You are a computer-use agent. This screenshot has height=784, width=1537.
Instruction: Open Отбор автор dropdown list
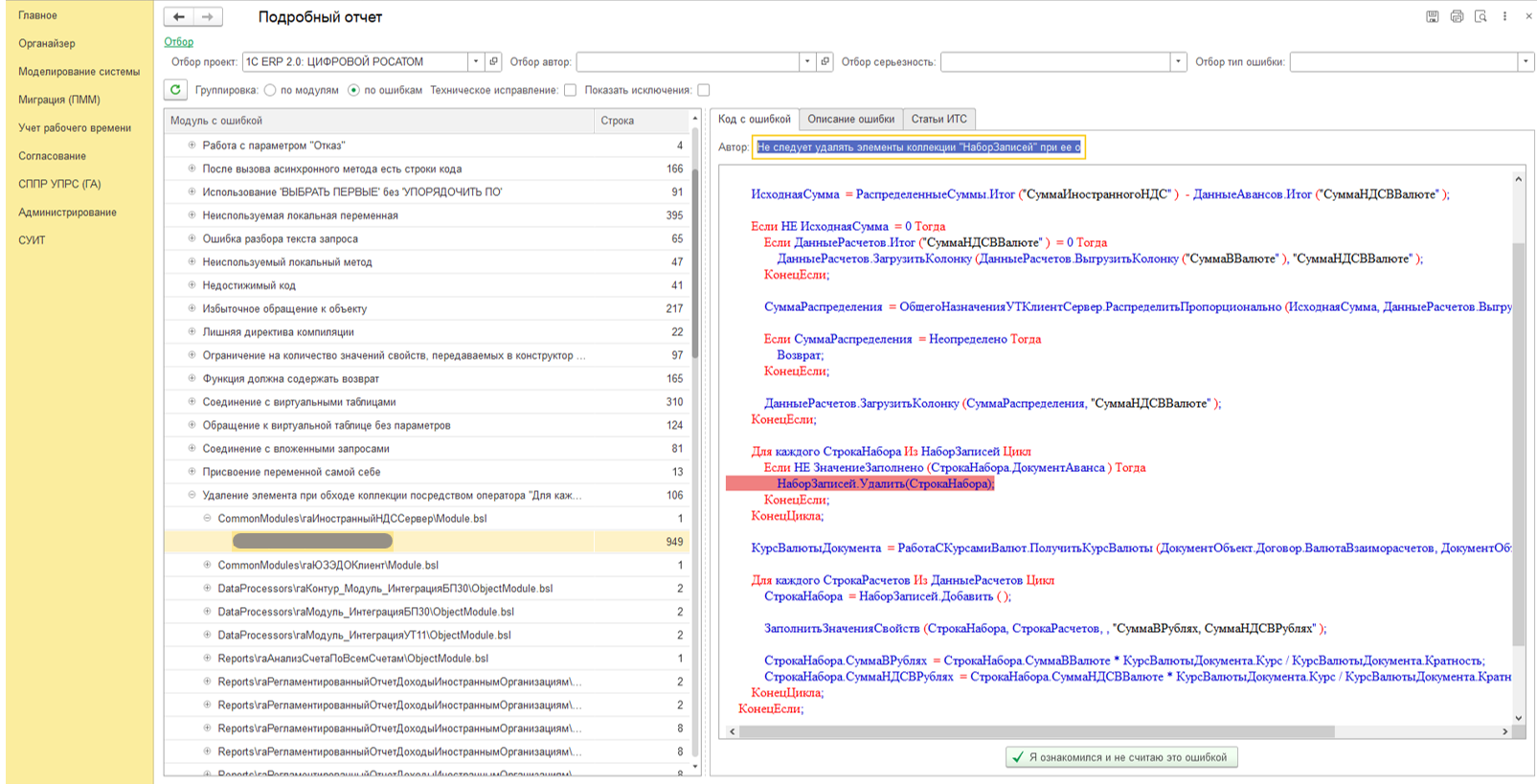pos(807,61)
